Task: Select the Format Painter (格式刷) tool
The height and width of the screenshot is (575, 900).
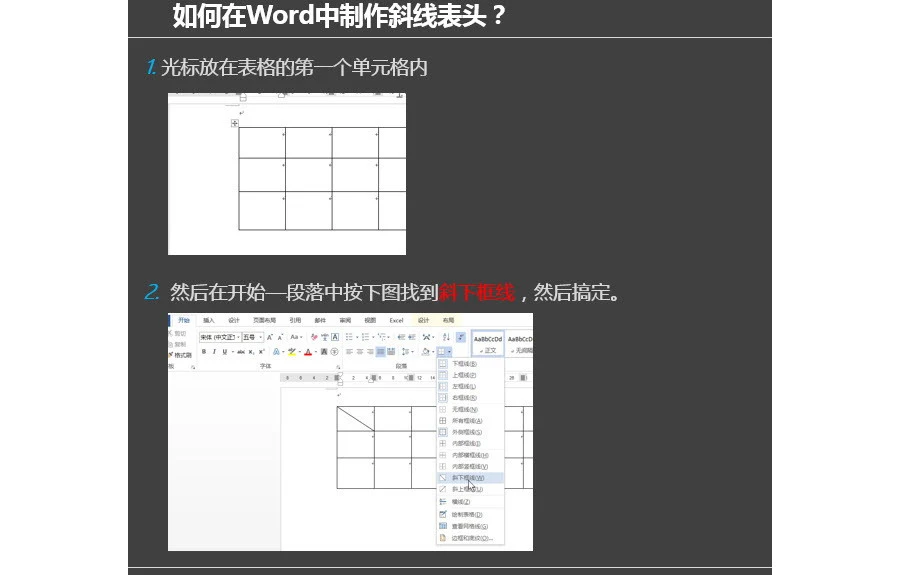Action: (x=181, y=355)
